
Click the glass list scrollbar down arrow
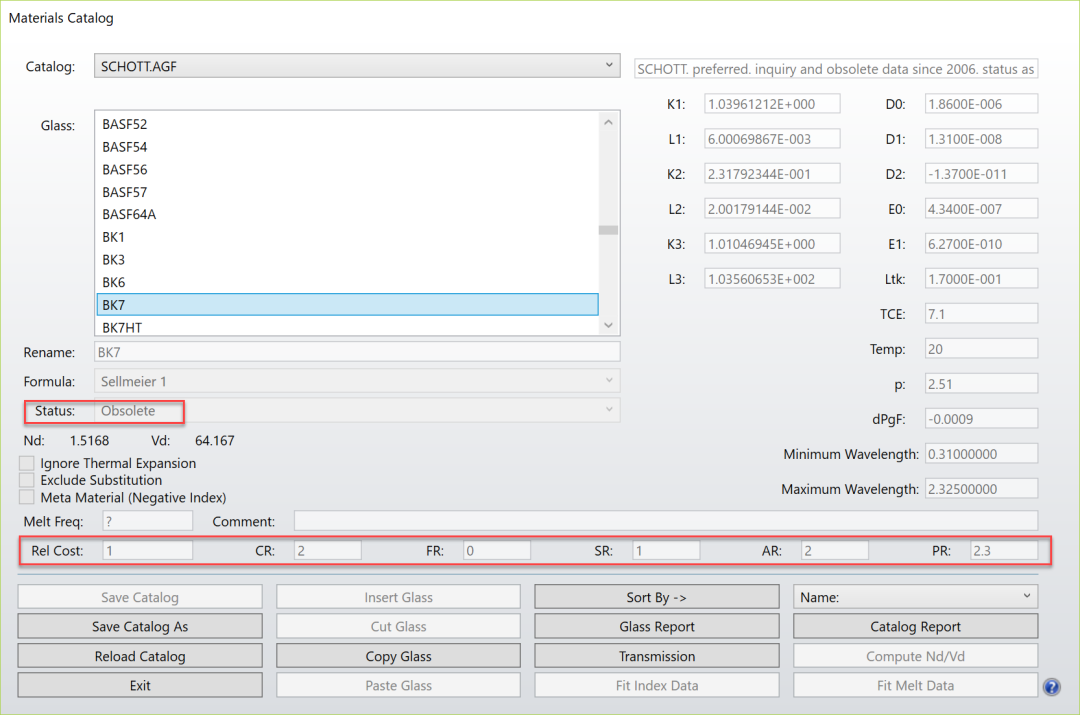tap(608, 324)
